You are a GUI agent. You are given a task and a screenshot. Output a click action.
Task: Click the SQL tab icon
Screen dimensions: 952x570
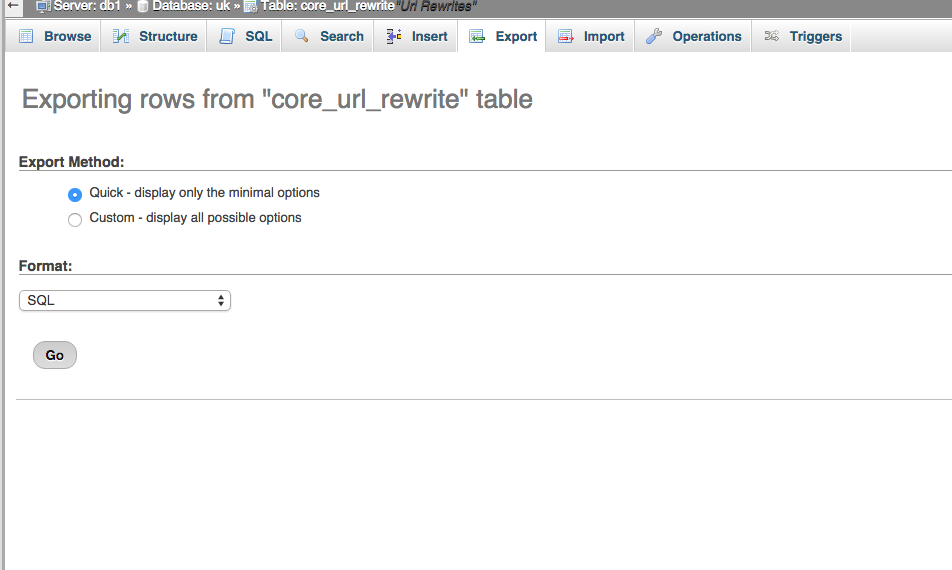[x=227, y=36]
